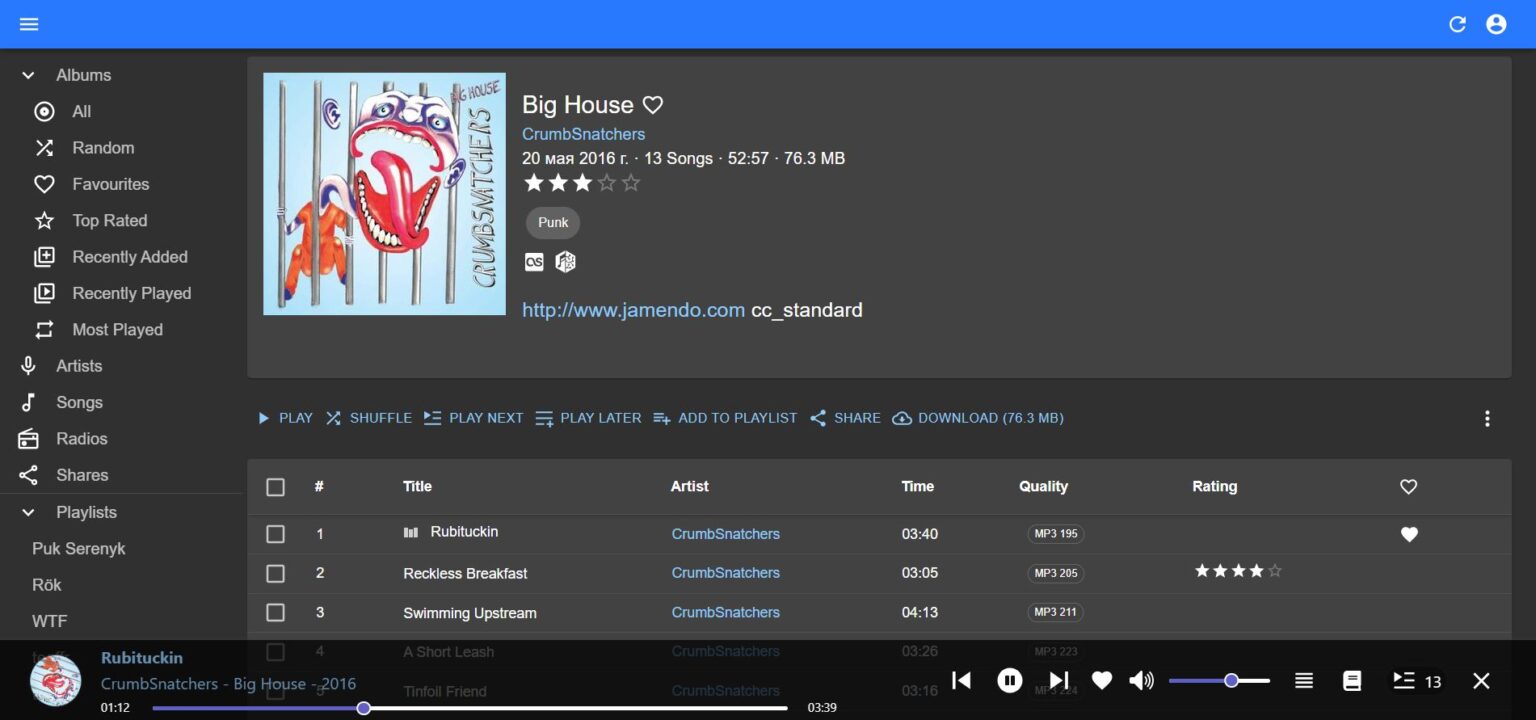Click the SHUFFLE button
Screen dimensions: 1536x720
point(368,418)
